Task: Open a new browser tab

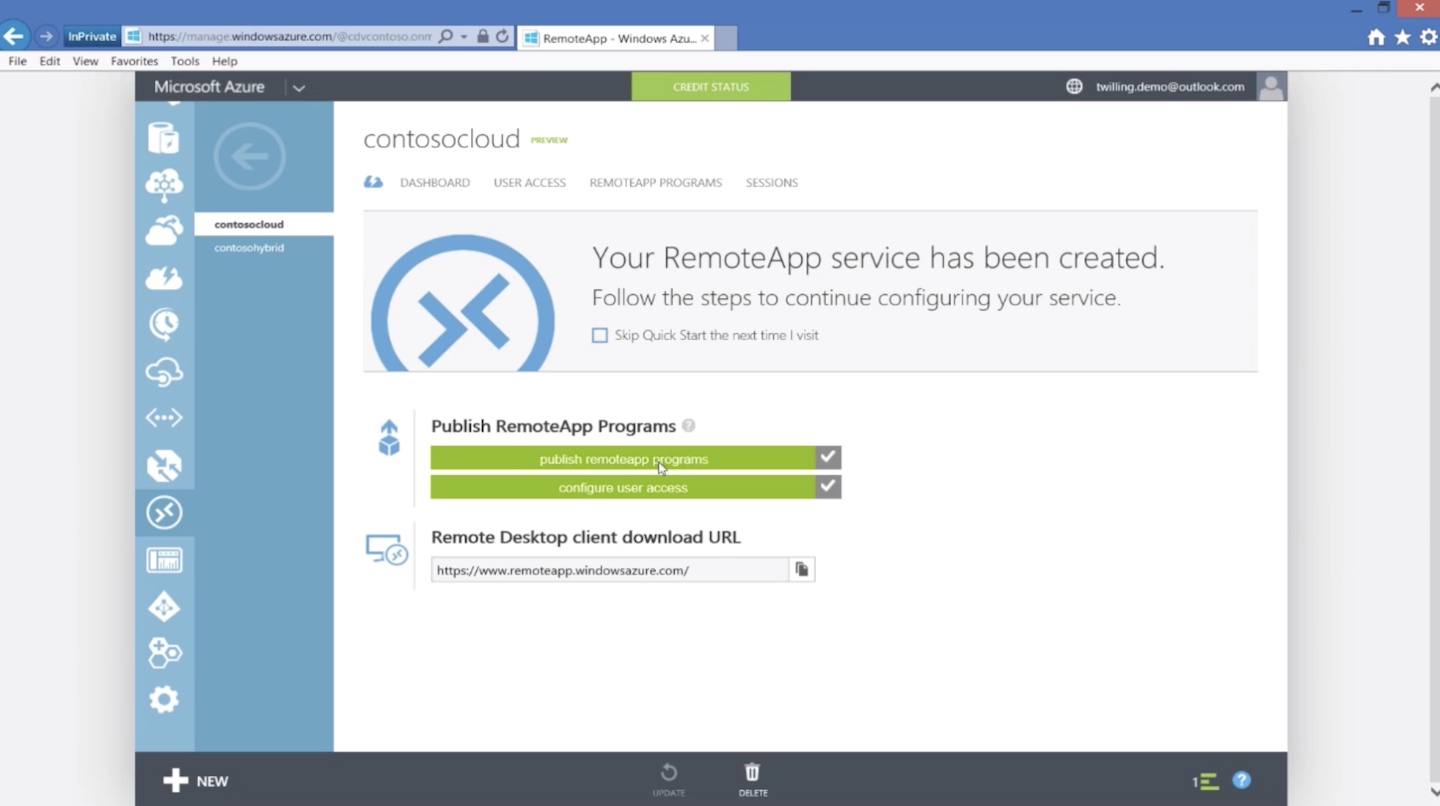Action: tap(727, 38)
